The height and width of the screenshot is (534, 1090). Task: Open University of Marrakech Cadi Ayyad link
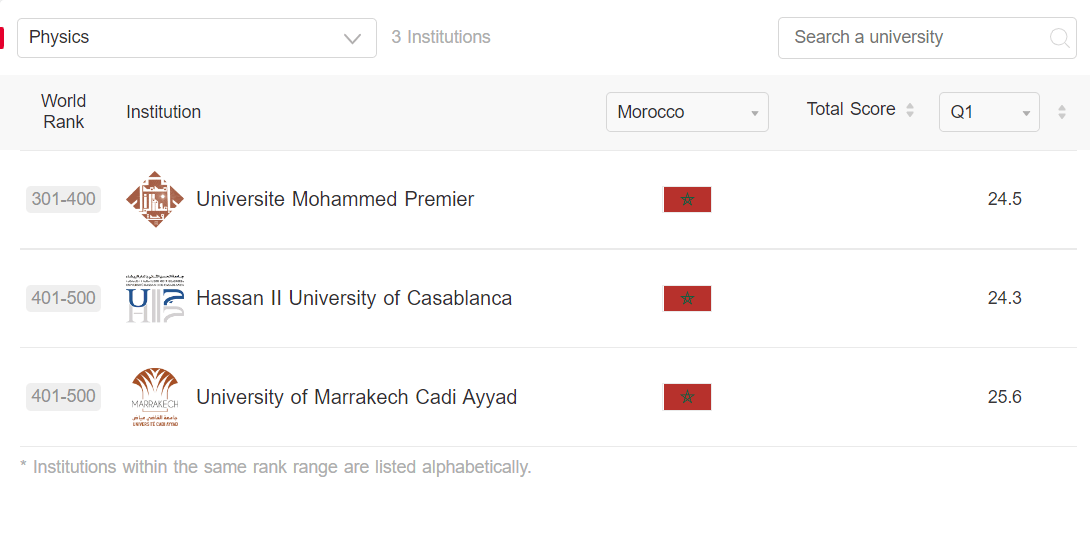(x=357, y=397)
